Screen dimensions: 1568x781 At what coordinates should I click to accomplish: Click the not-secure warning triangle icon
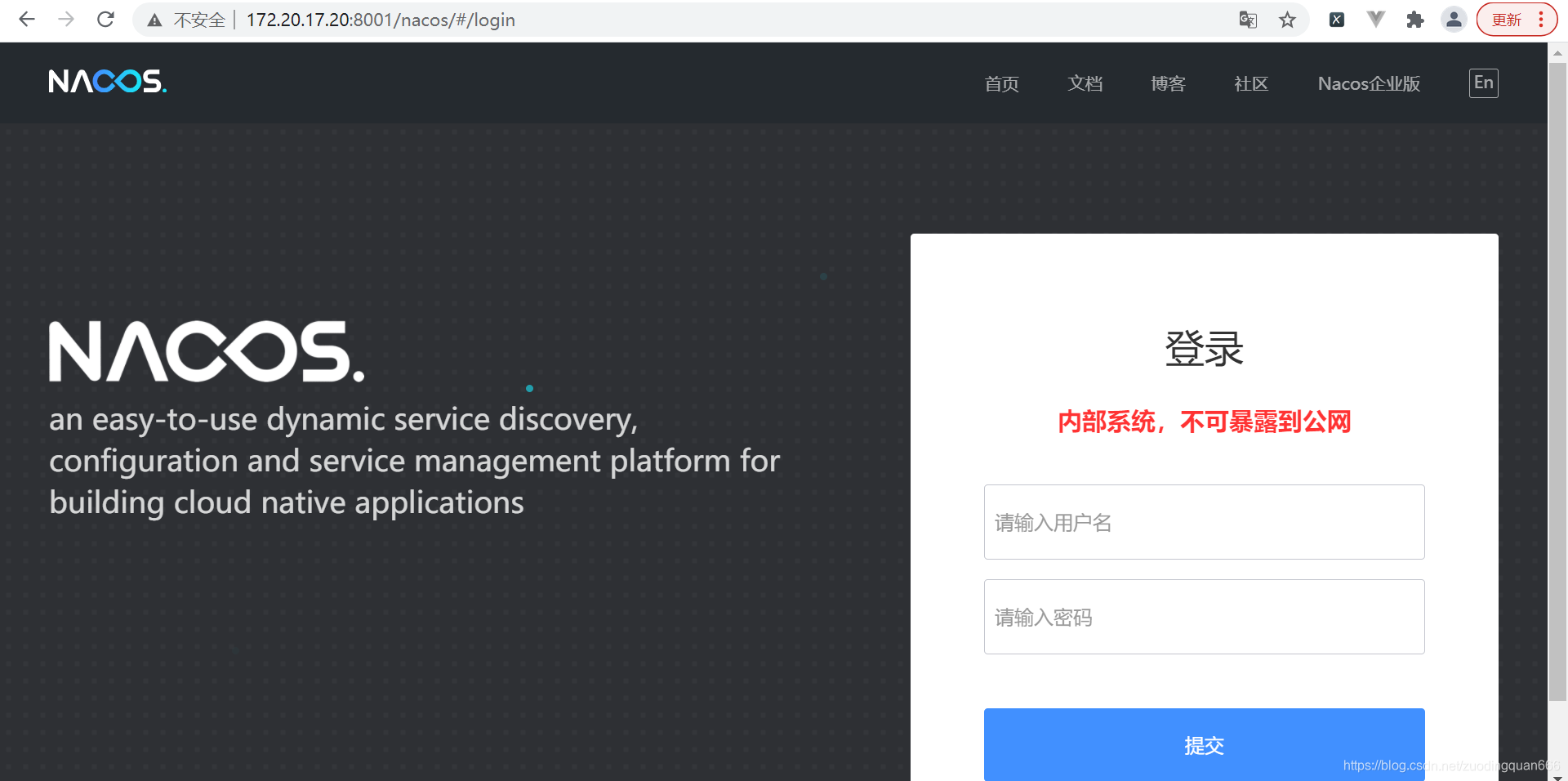click(x=154, y=20)
